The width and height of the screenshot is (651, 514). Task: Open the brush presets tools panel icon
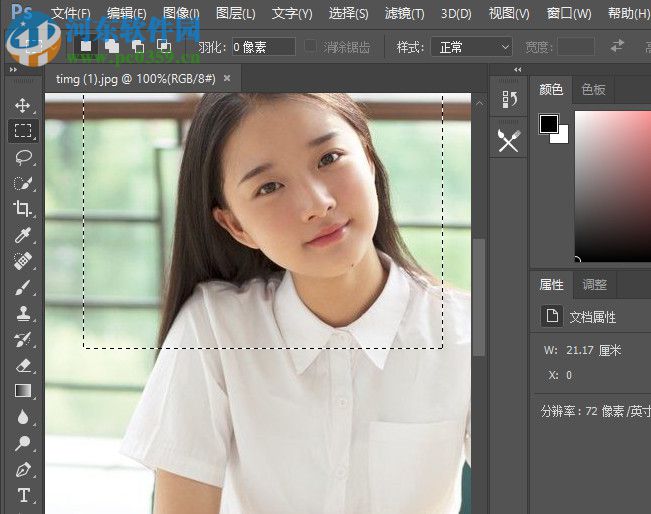pos(509,141)
